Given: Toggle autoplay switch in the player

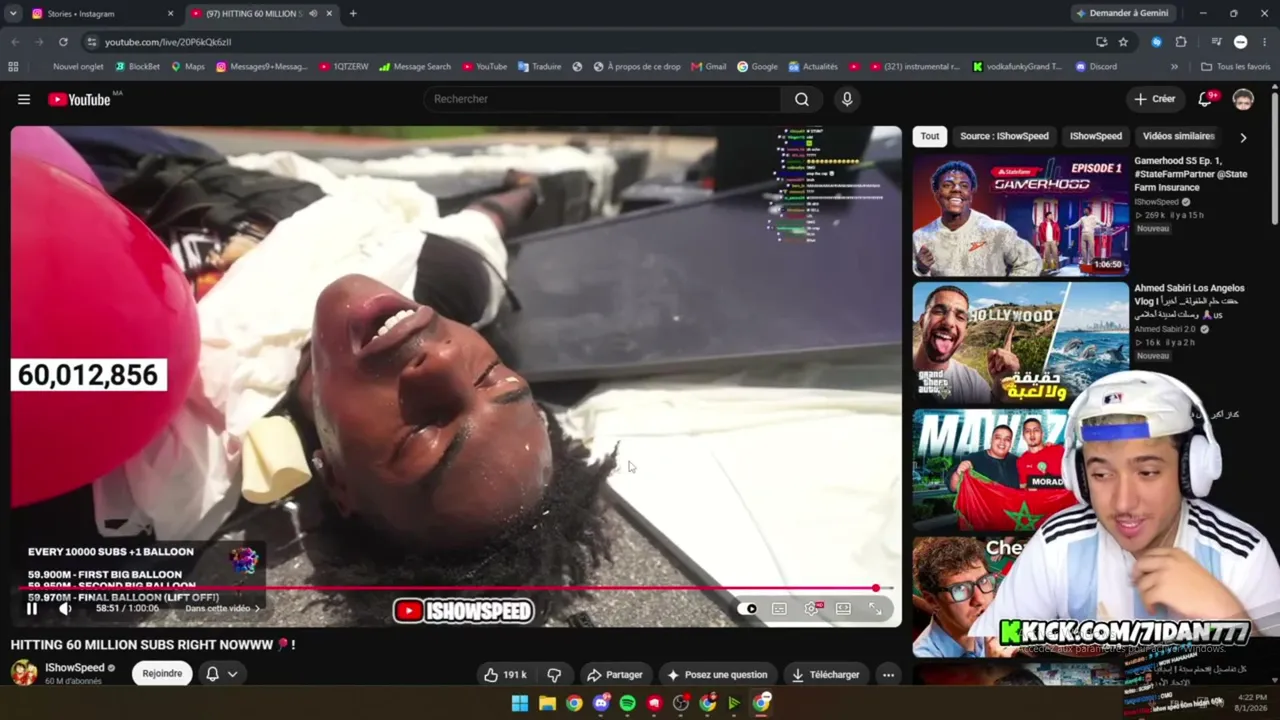Looking at the screenshot, I should (x=748, y=608).
